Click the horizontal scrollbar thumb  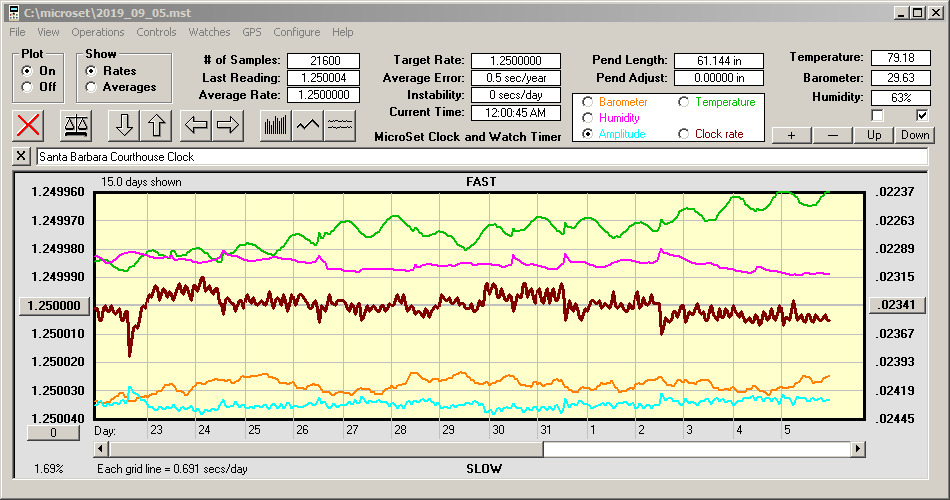point(326,449)
